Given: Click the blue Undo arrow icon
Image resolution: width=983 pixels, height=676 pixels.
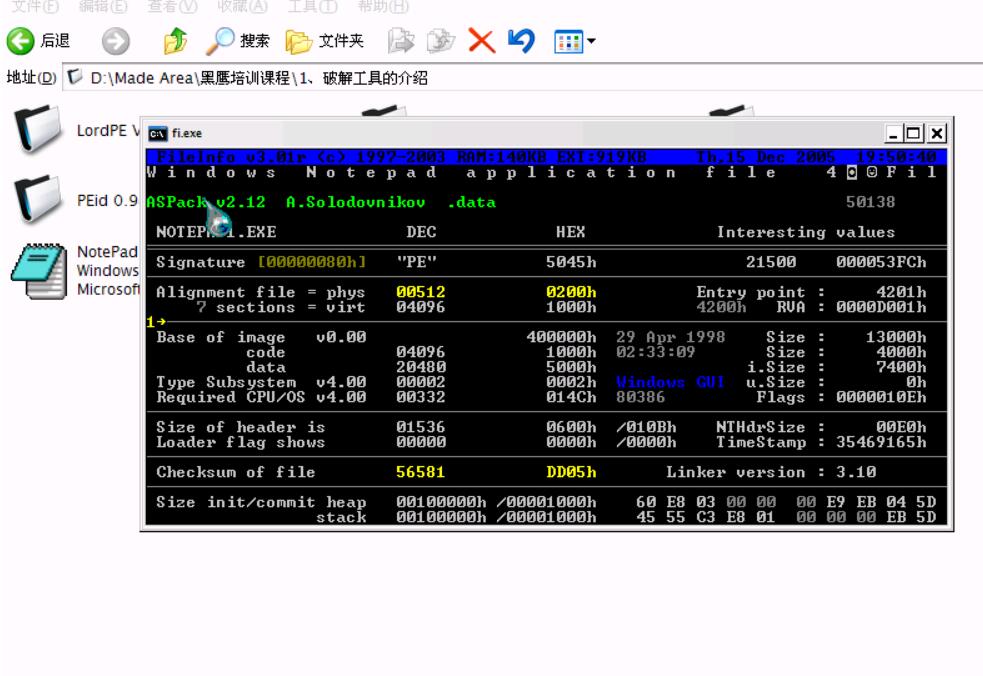Looking at the screenshot, I should click(x=521, y=41).
